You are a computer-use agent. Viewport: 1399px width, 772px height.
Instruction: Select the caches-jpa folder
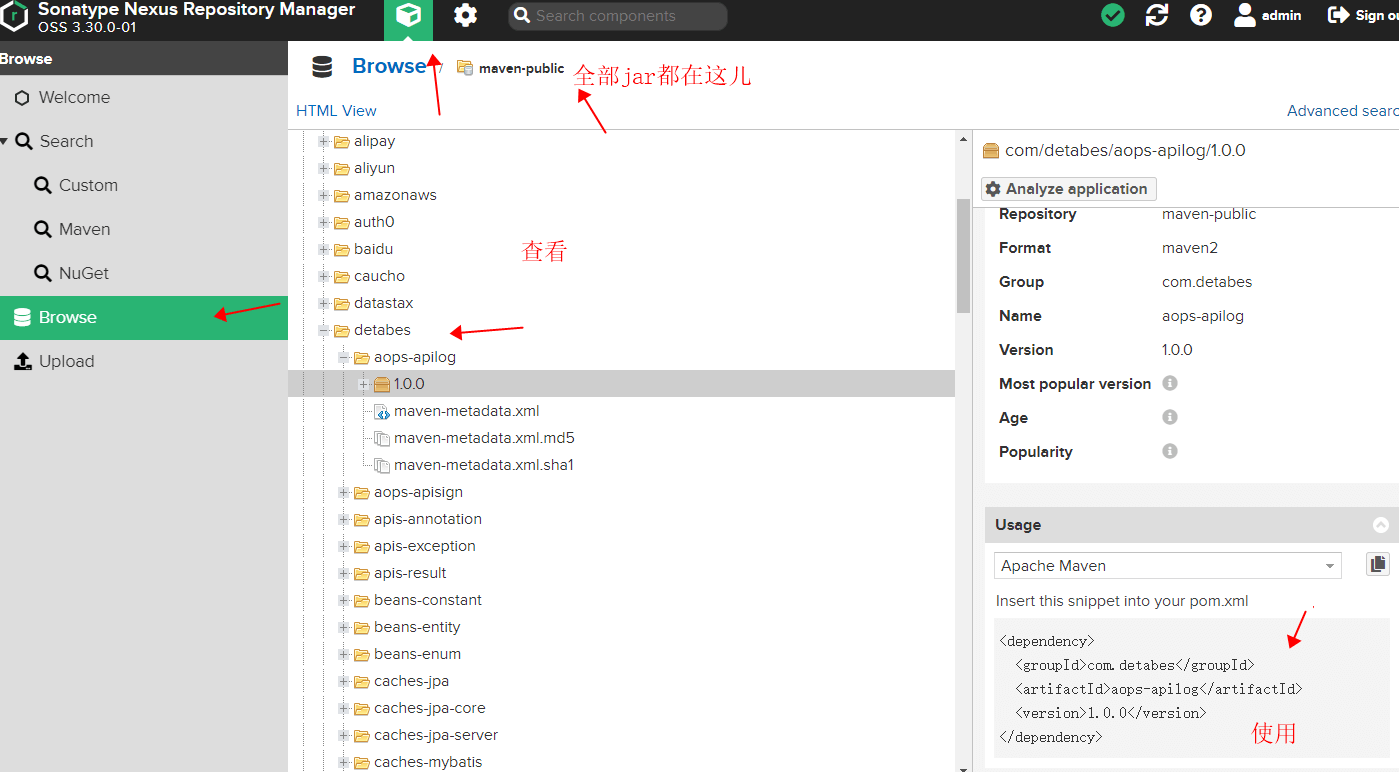pos(411,681)
